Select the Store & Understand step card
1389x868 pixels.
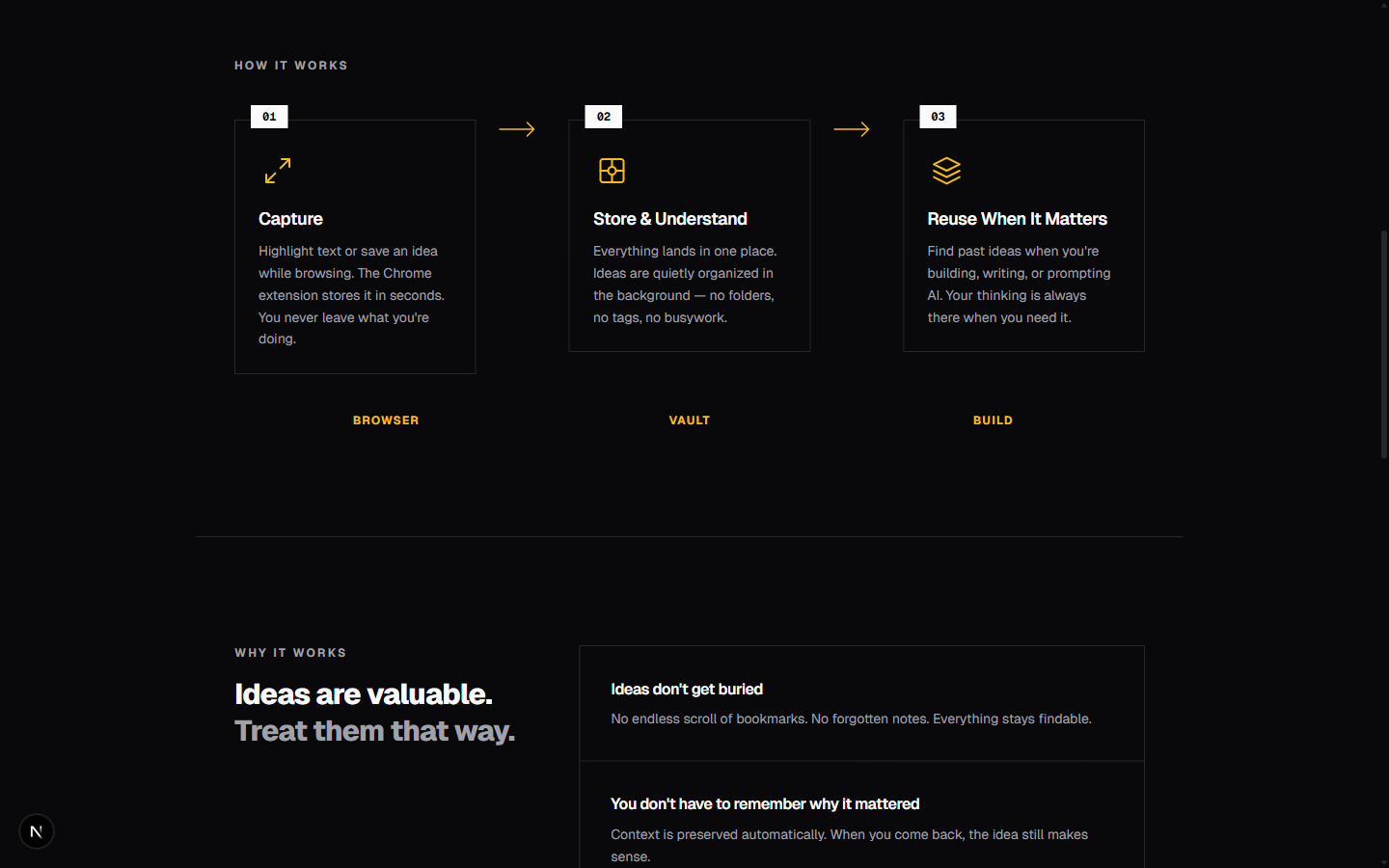click(x=689, y=235)
